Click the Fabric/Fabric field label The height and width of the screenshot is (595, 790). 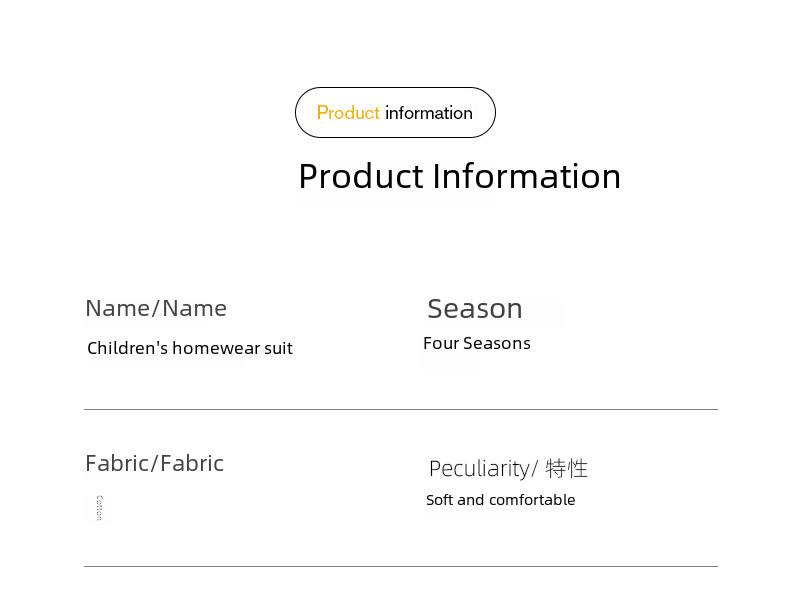tap(155, 464)
